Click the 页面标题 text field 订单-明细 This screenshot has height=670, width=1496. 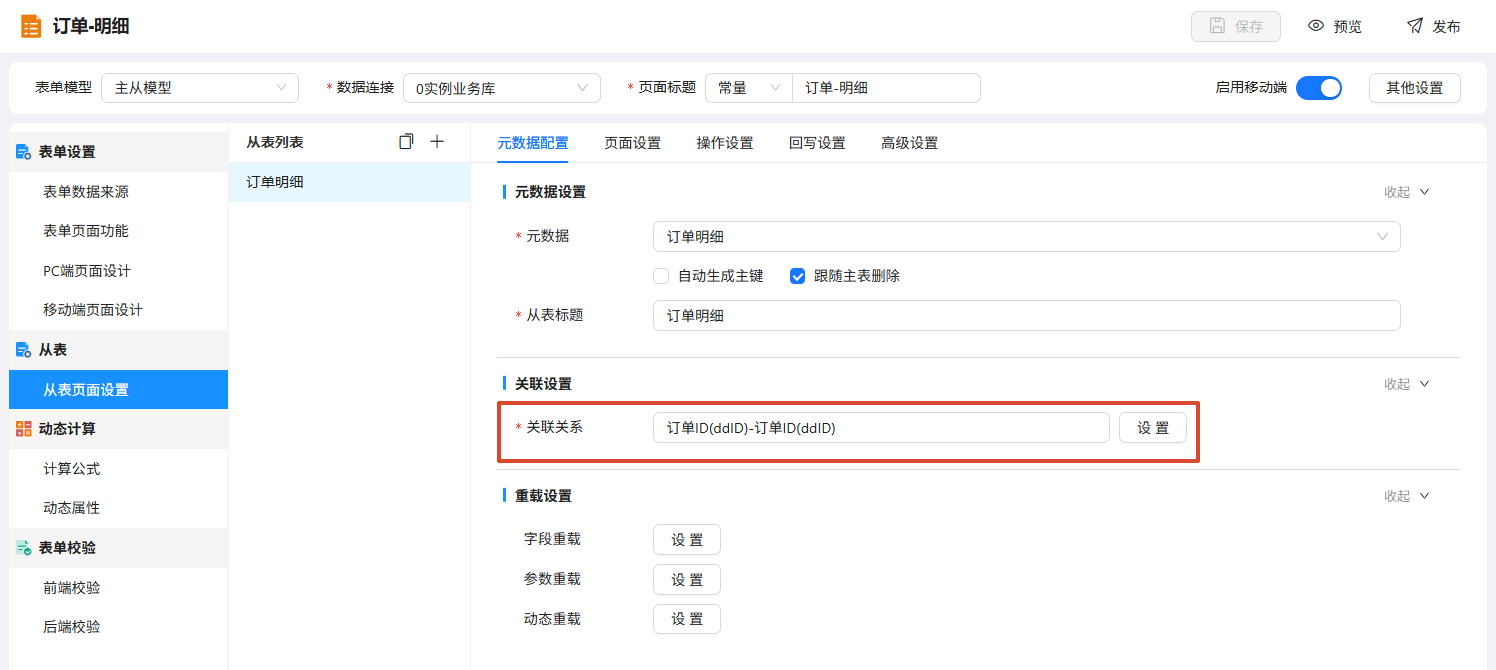coord(886,88)
